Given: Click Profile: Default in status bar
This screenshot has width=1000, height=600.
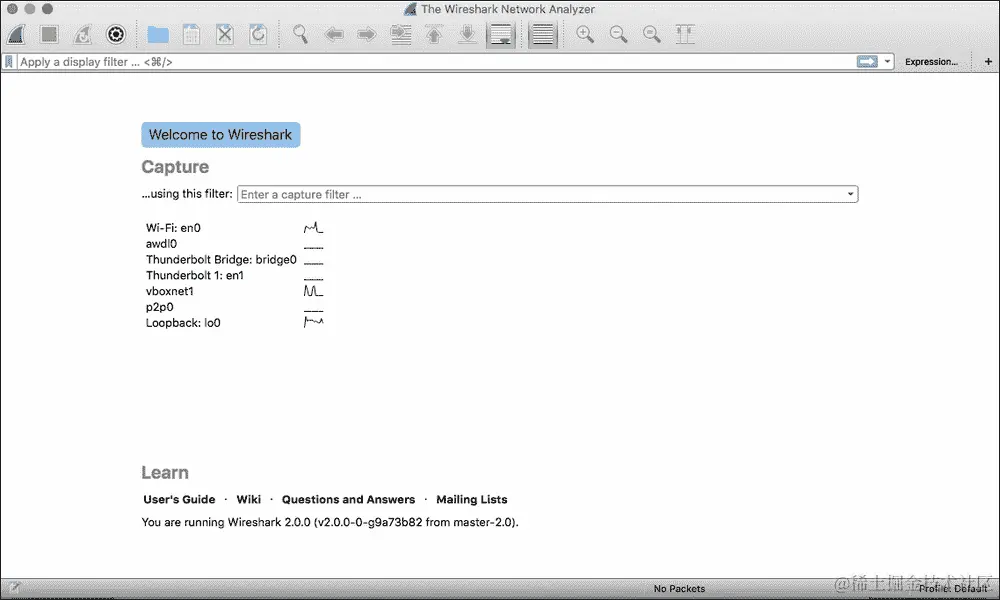Looking at the screenshot, I should (x=953, y=589).
